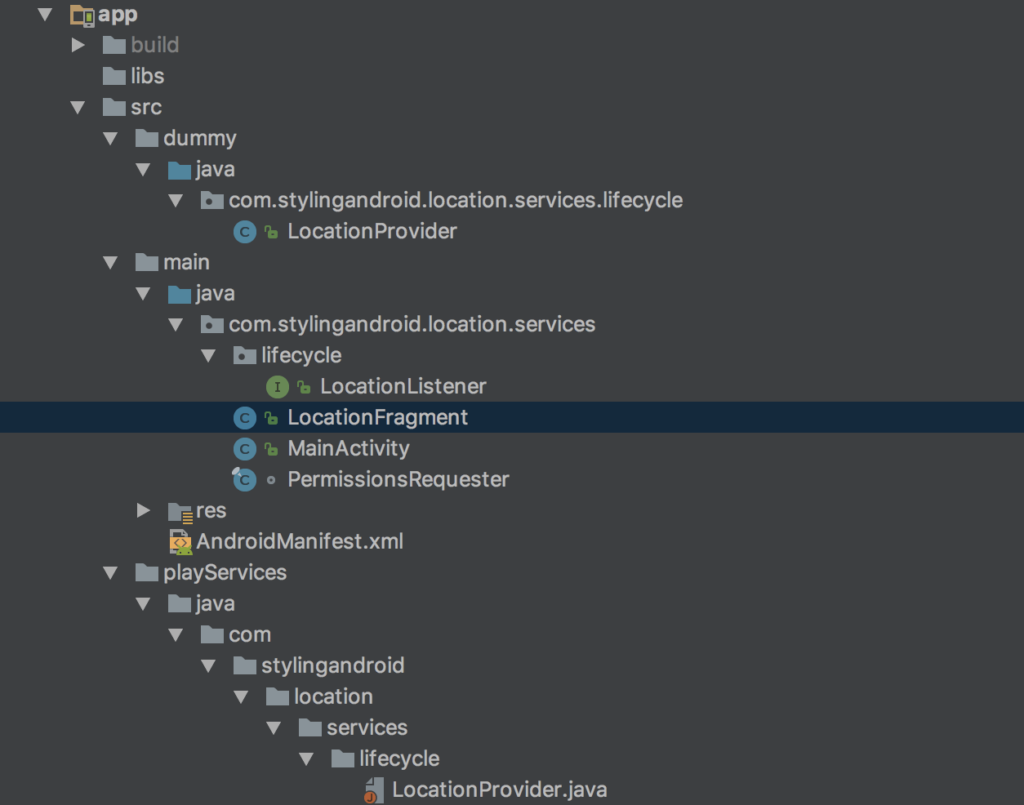The height and width of the screenshot is (805, 1024).
Task: Select the libs folder
Action: coord(146,76)
